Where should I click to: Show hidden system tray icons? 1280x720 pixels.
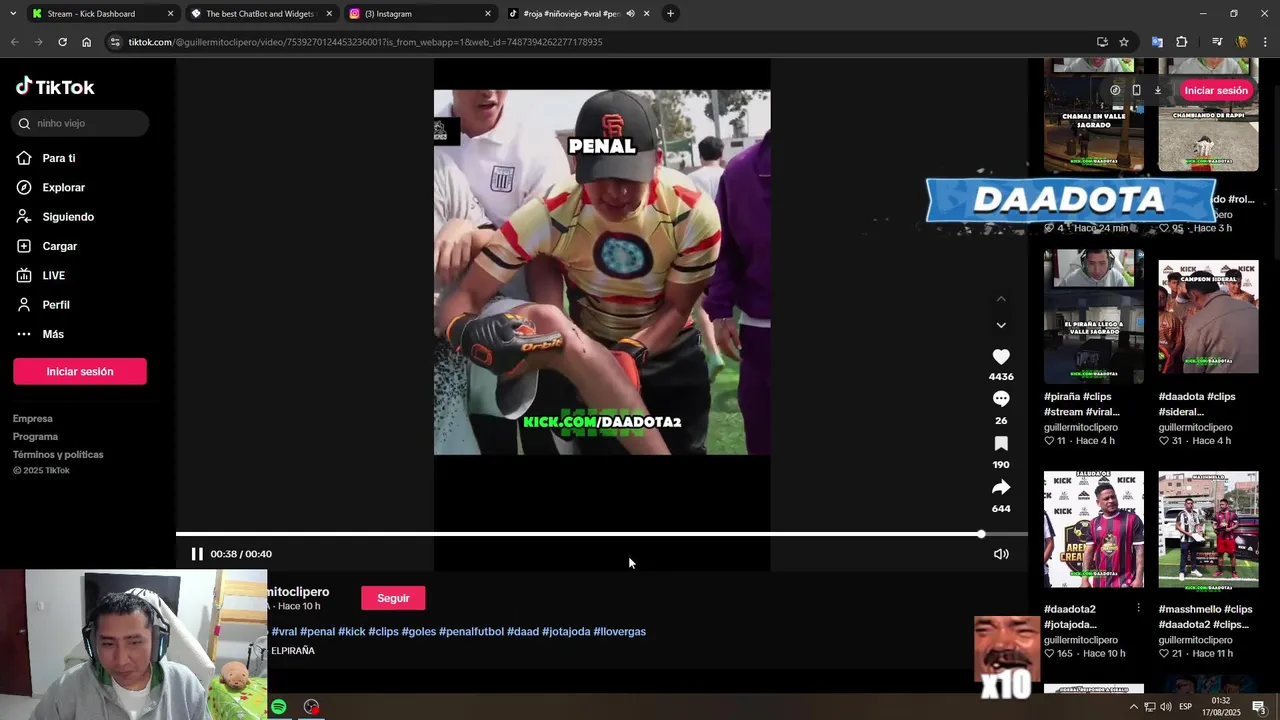tap(1133, 707)
